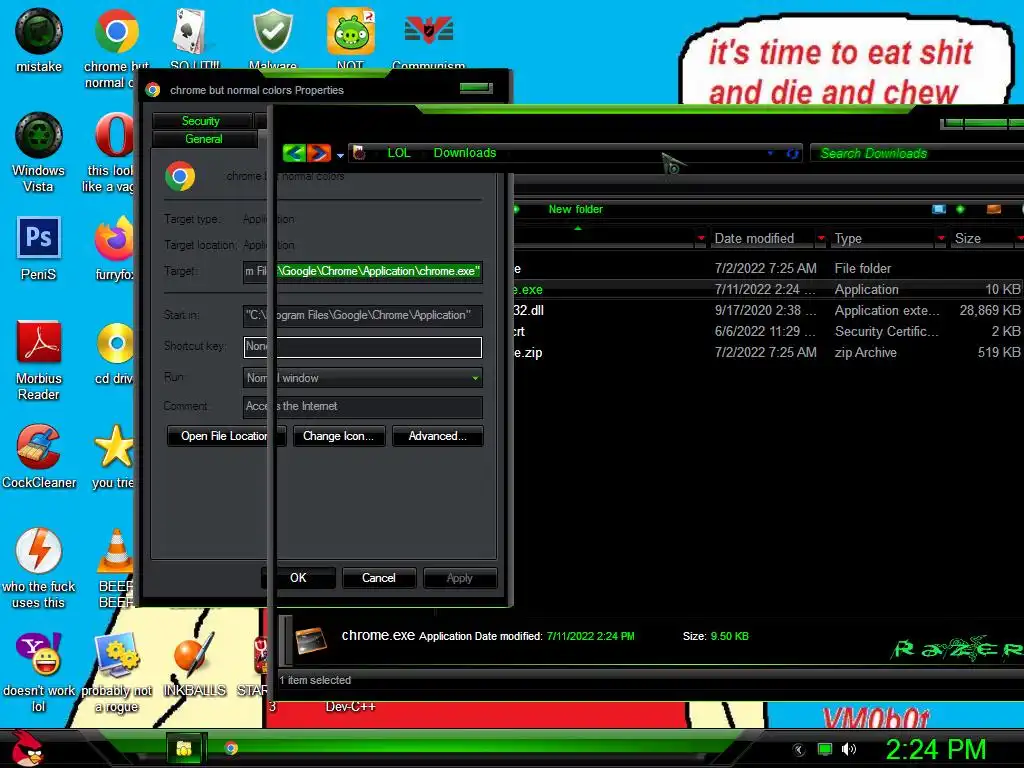Switch to the Security tab
Image resolution: width=1024 pixels, height=768 pixels.
(x=201, y=121)
